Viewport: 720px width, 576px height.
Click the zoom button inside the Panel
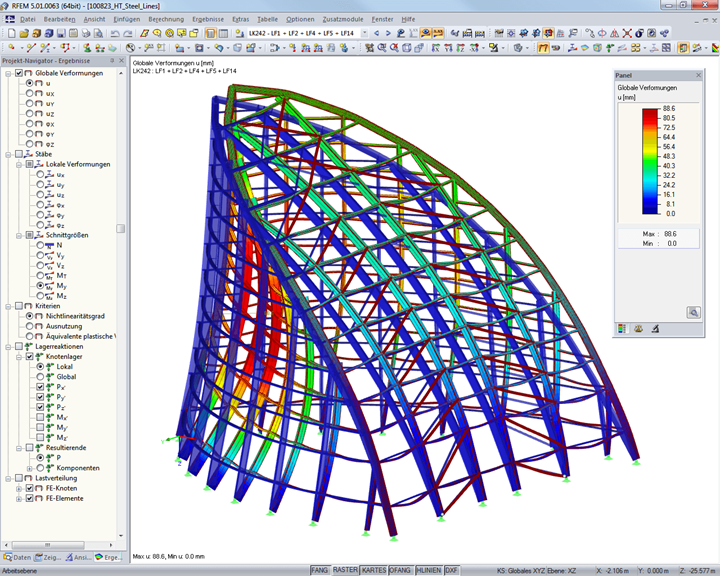point(693,312)
